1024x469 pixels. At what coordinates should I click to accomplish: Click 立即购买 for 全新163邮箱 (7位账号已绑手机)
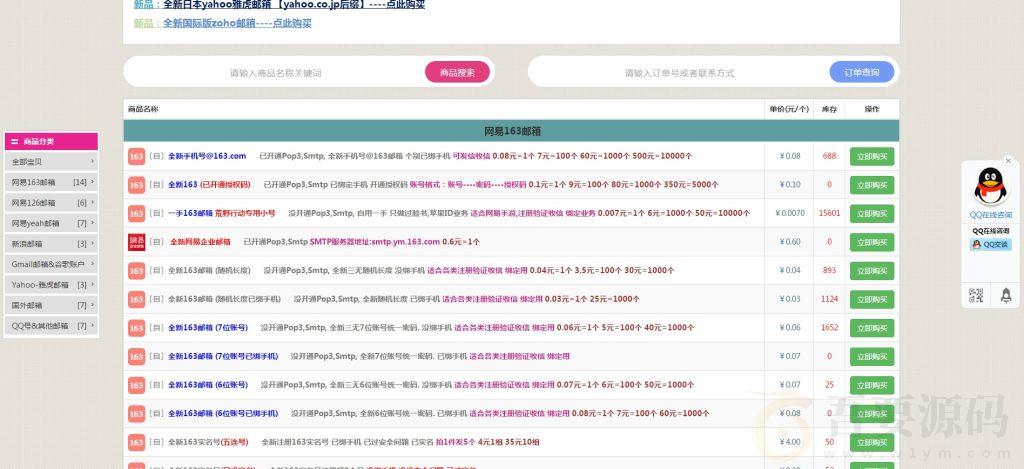pos(872,357)
